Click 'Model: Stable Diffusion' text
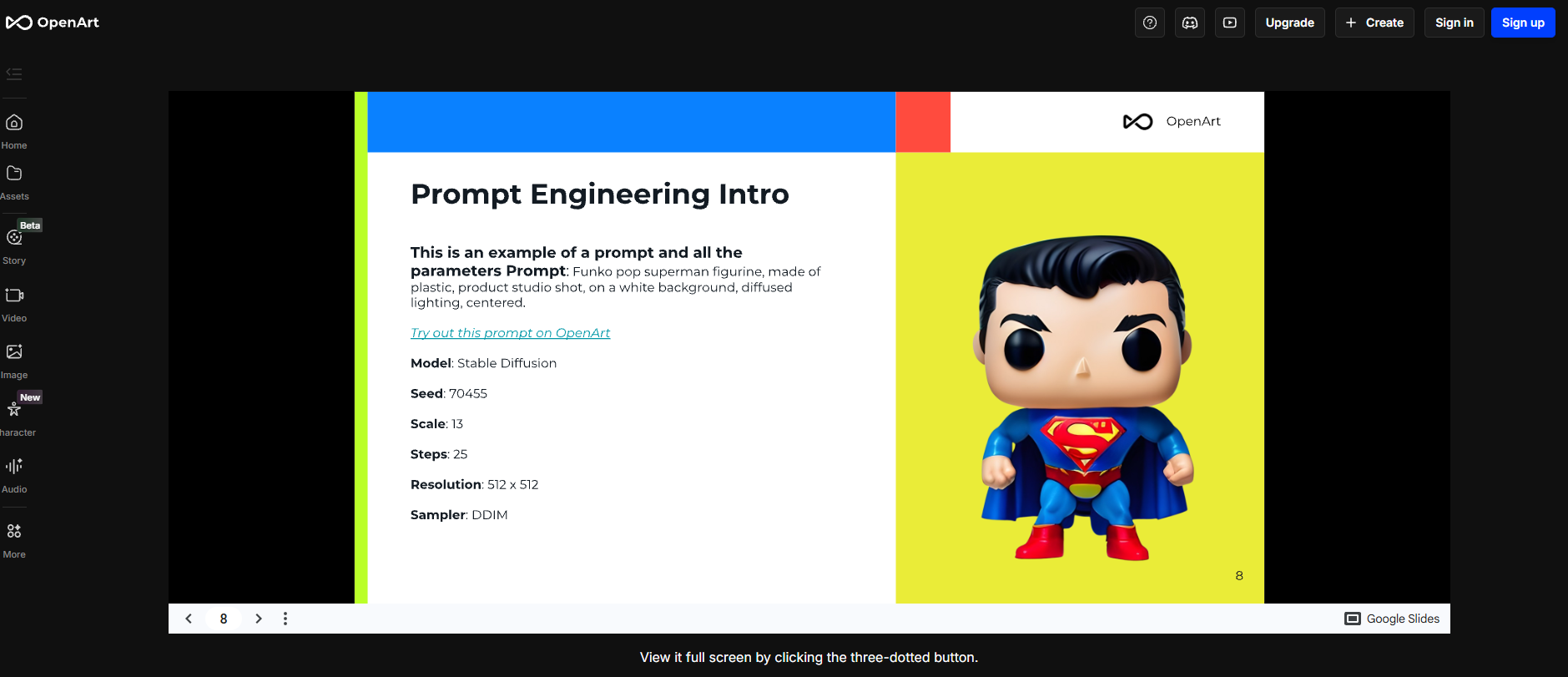 (483, 363)
